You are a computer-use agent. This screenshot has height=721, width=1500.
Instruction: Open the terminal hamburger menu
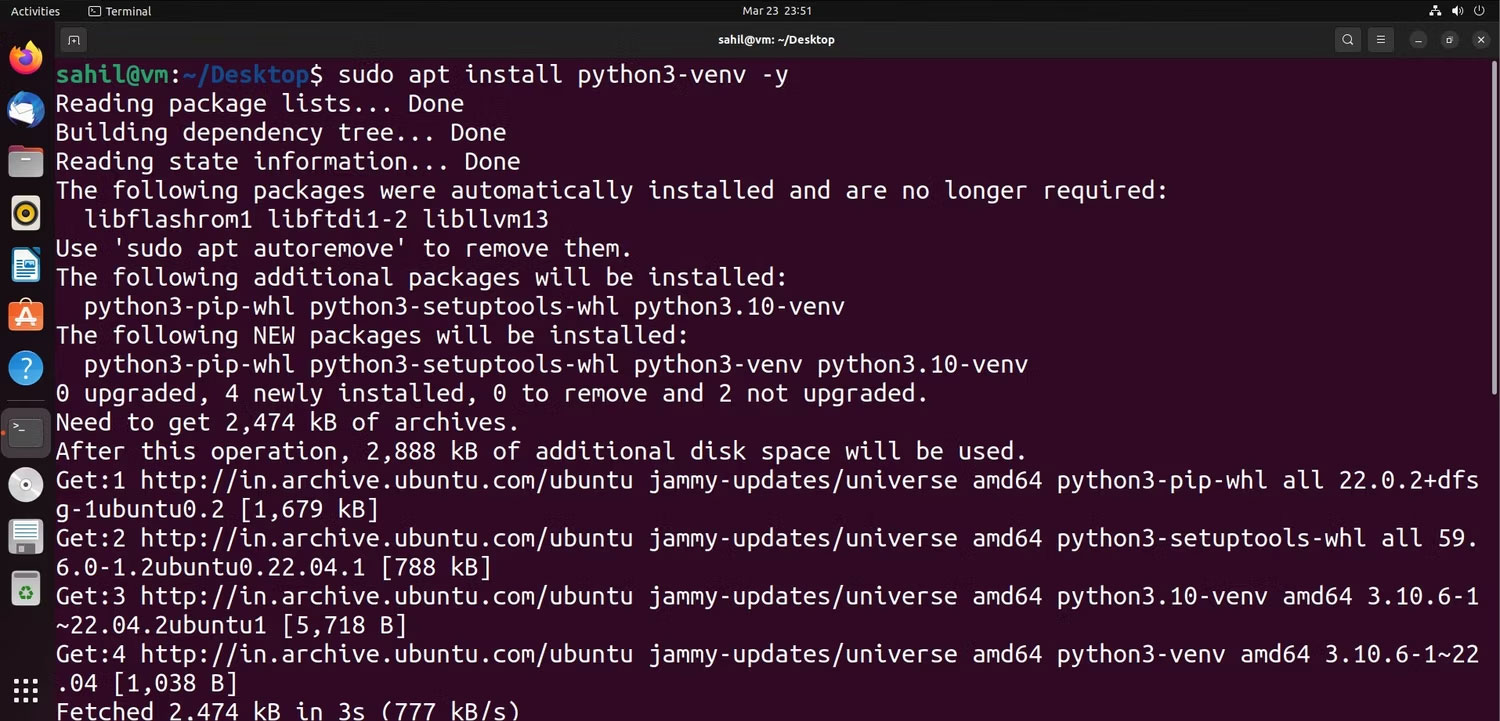(1380, 40)
